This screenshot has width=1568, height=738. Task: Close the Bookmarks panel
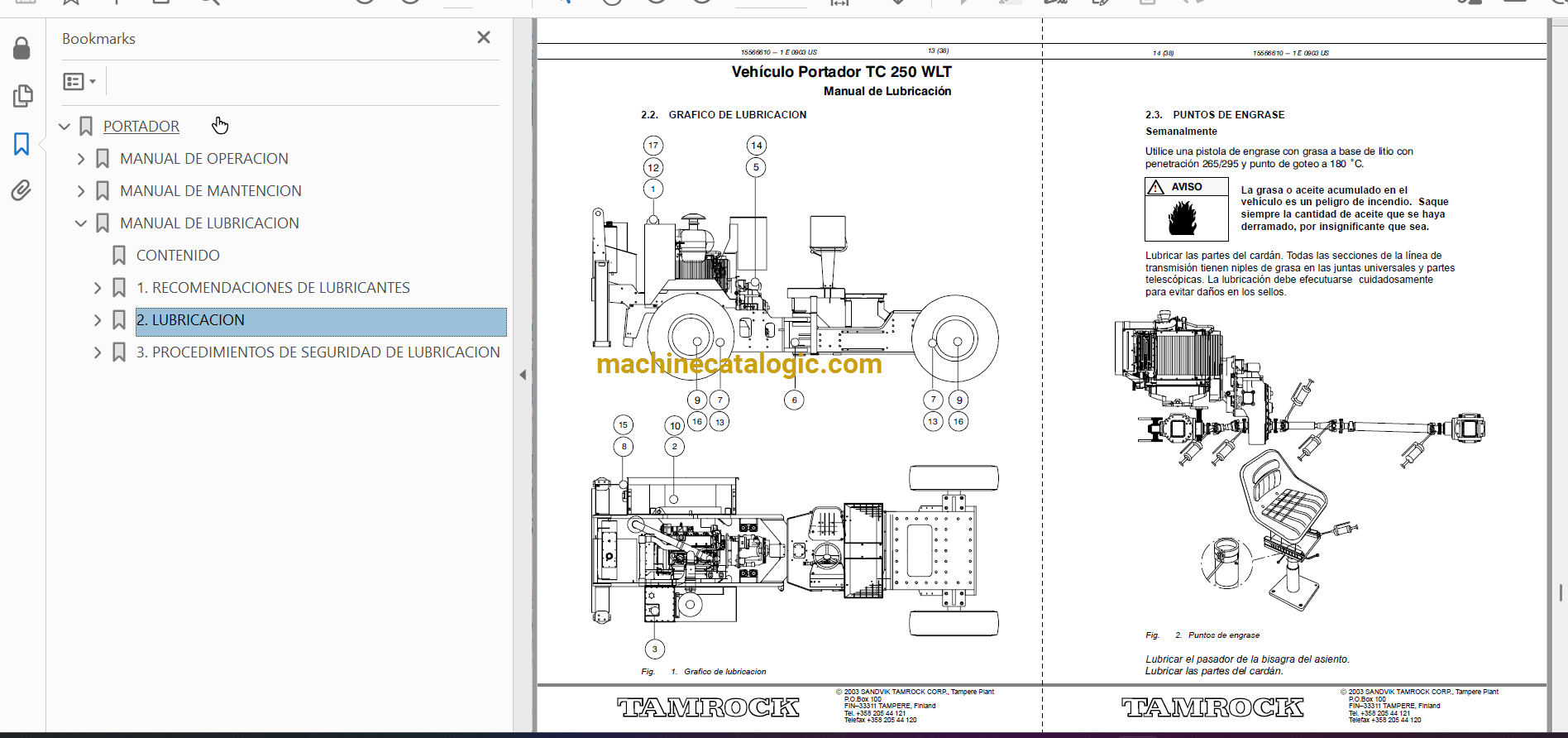pos(484,37)
